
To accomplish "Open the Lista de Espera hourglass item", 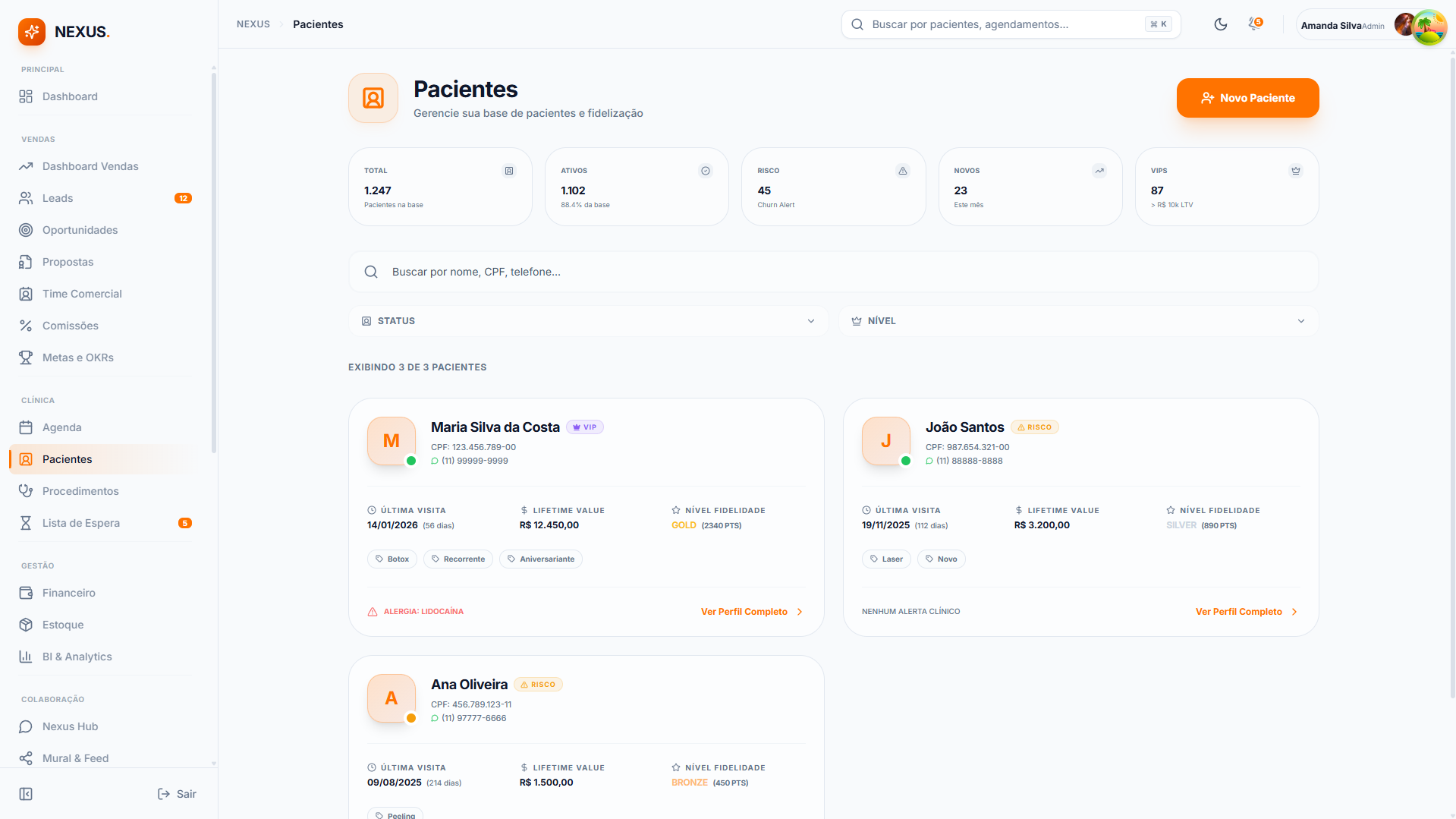I will 81,523.
